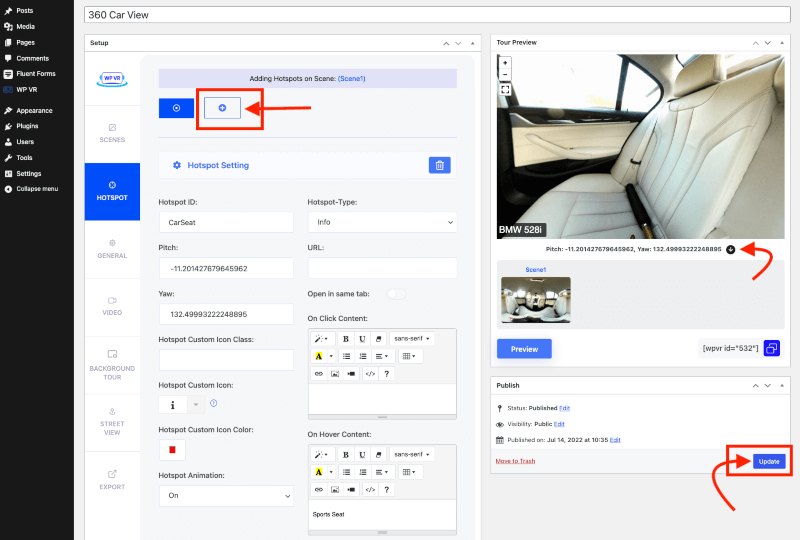
Task: Collapse the Publish panel toggle arrow
Action: [x=782, y=385]
